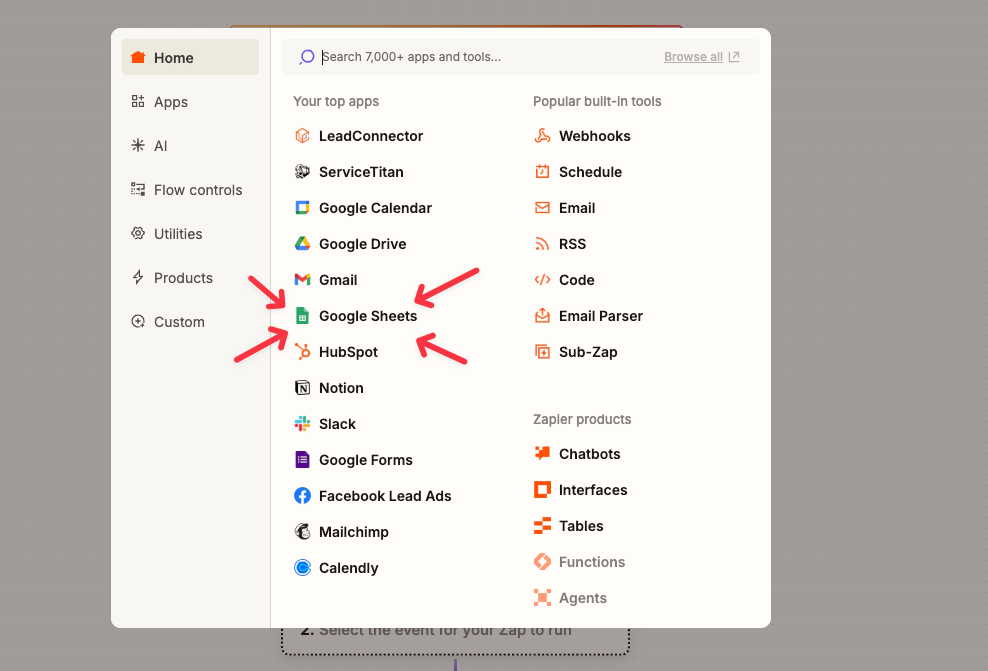Click the Sub-Zap icon
The image size is (988, 671).
click(x=543, y=352)
